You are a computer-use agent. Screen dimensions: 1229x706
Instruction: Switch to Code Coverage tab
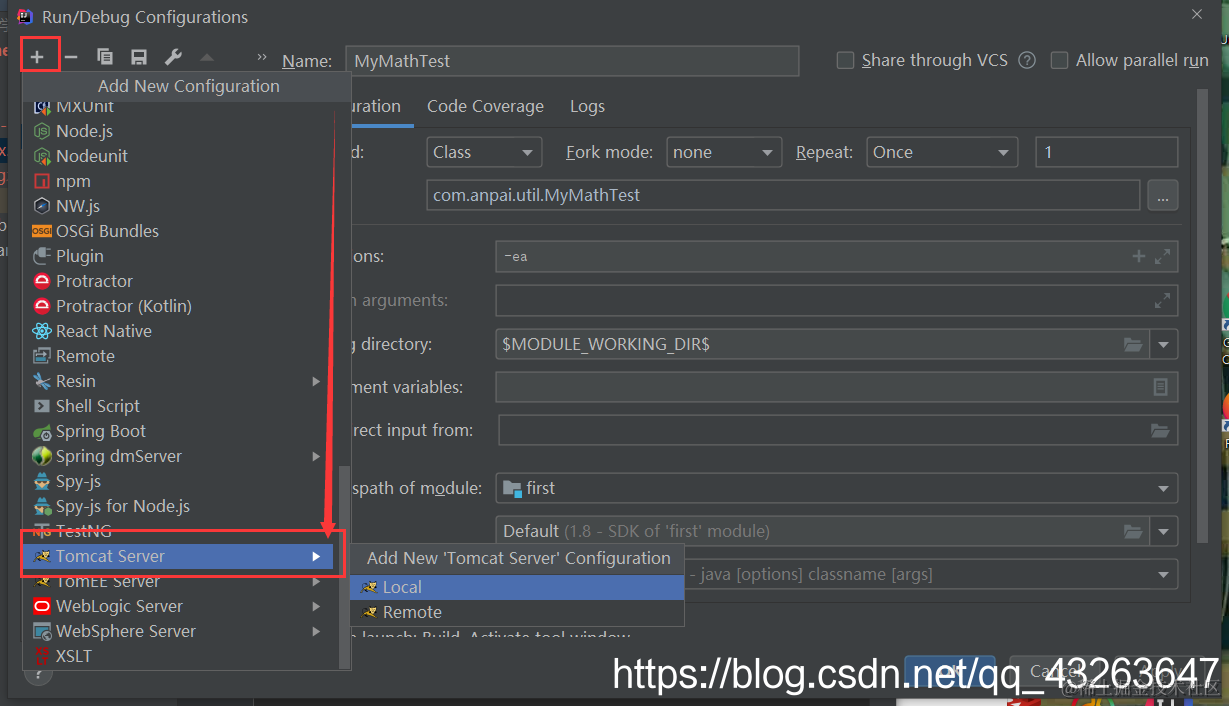[485, 106]
